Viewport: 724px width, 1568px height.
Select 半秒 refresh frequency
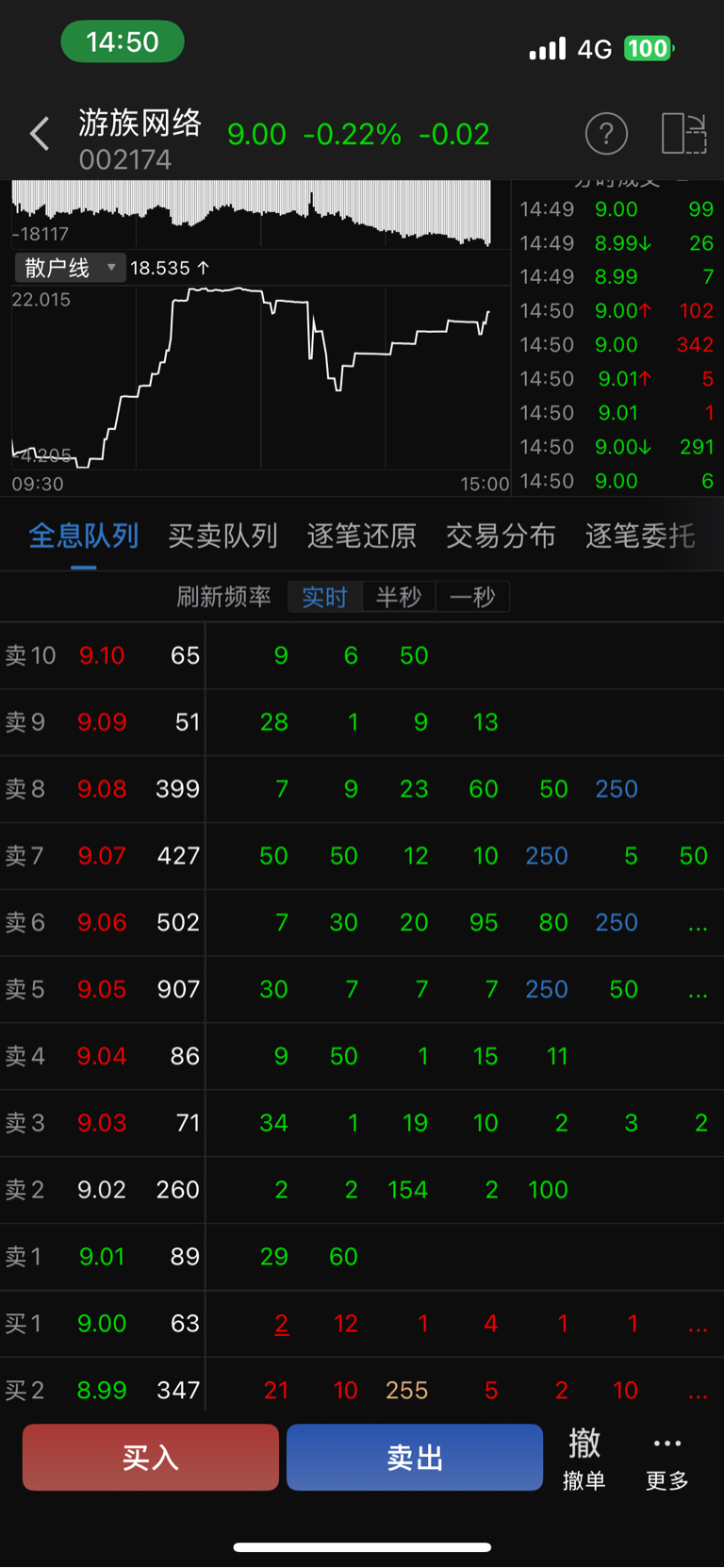(x=399, y=597)
